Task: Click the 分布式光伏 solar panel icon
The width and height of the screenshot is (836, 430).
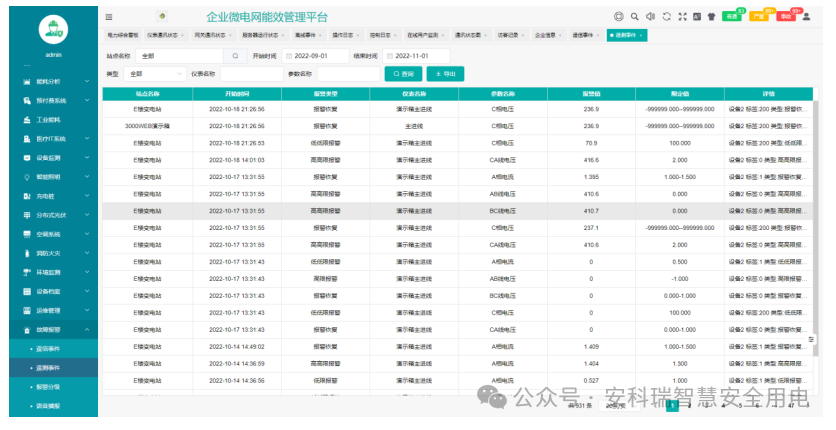Action: click(27, 215)
